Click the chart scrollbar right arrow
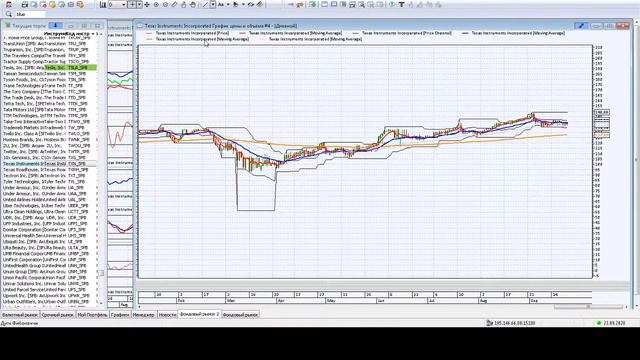 point(626,306)
